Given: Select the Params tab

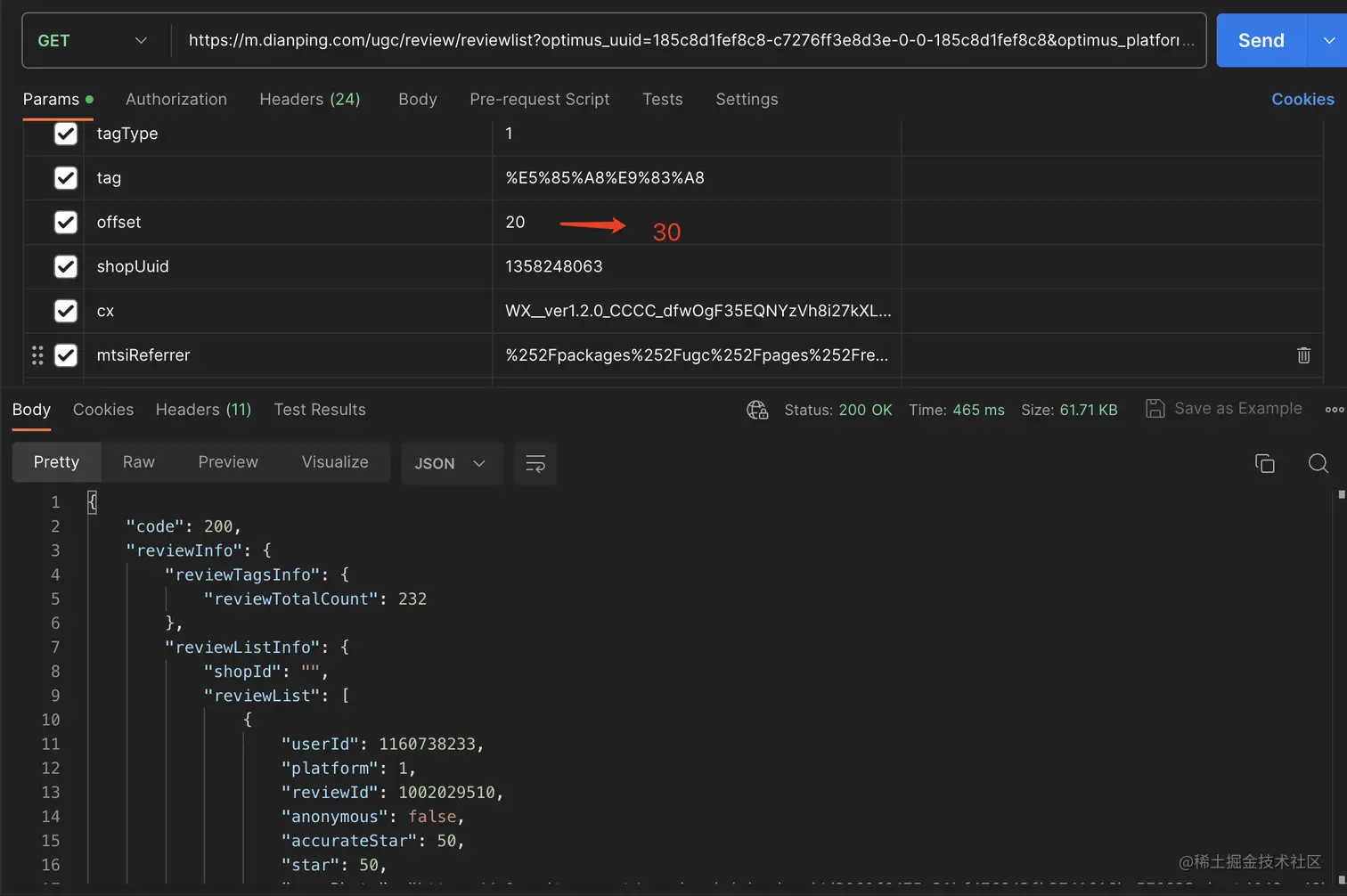Looking at the screenshot, I should click(x=58, y=99).
